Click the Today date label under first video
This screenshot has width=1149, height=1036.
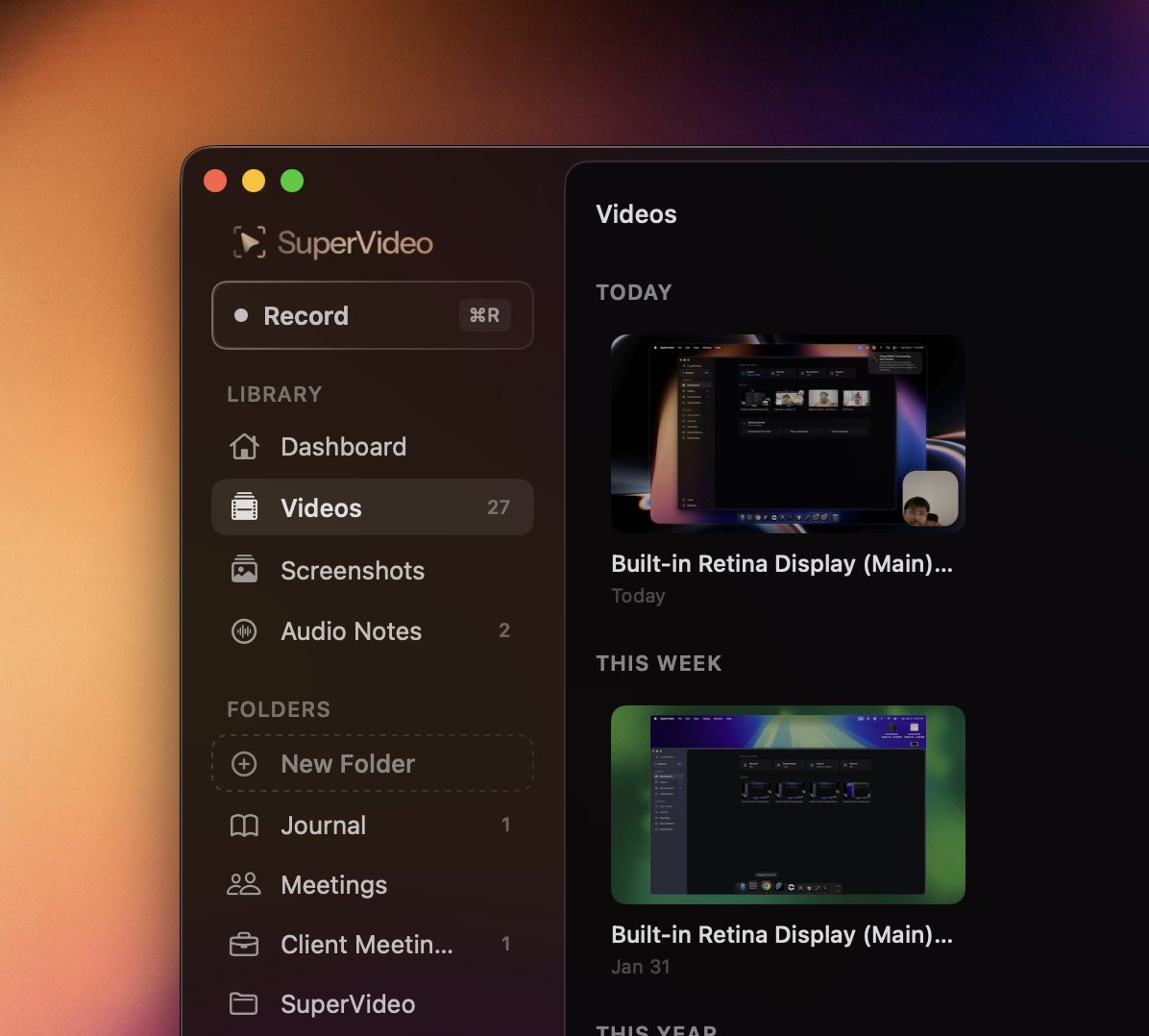click(638, 595)
